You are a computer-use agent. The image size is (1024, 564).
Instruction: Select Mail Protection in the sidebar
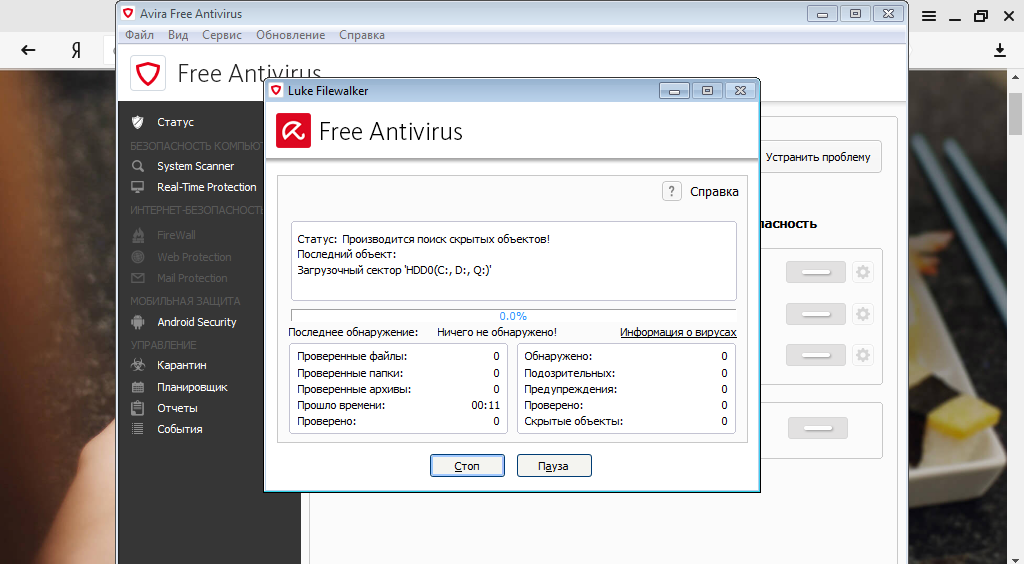click(192, 278)
